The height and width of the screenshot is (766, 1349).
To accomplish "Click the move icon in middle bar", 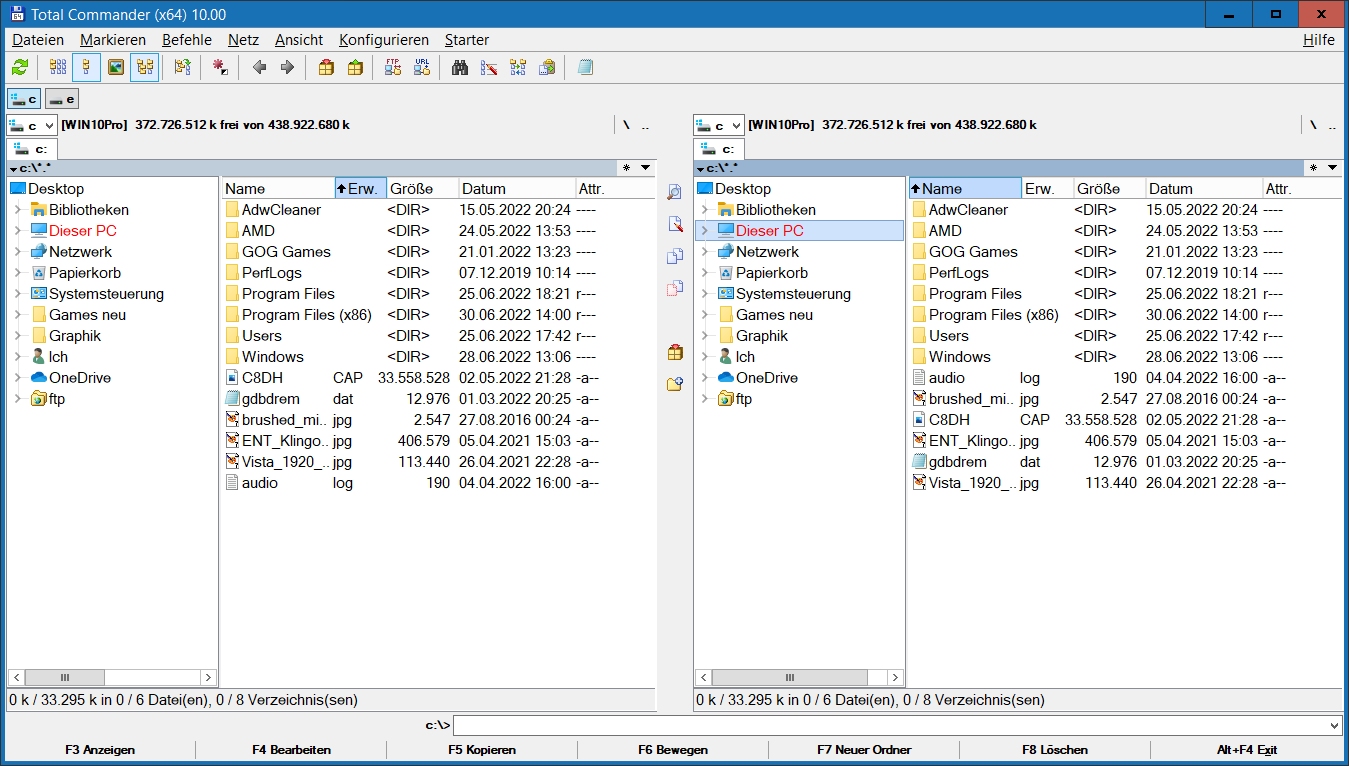I will point(675,288).
